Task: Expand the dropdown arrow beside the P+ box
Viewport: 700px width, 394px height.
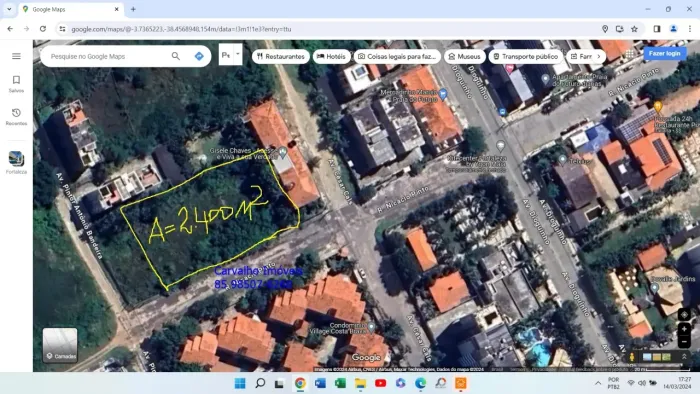Action: [x=238, y=54]
